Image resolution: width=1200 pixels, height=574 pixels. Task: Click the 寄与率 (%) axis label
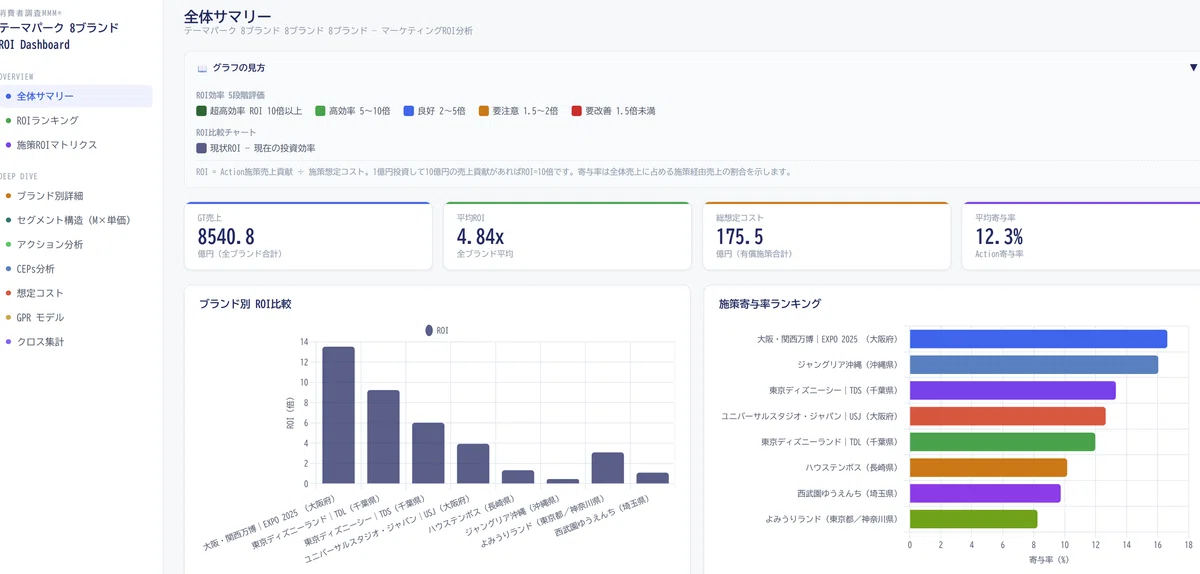pyautogui.click(x=1048, y=560)
